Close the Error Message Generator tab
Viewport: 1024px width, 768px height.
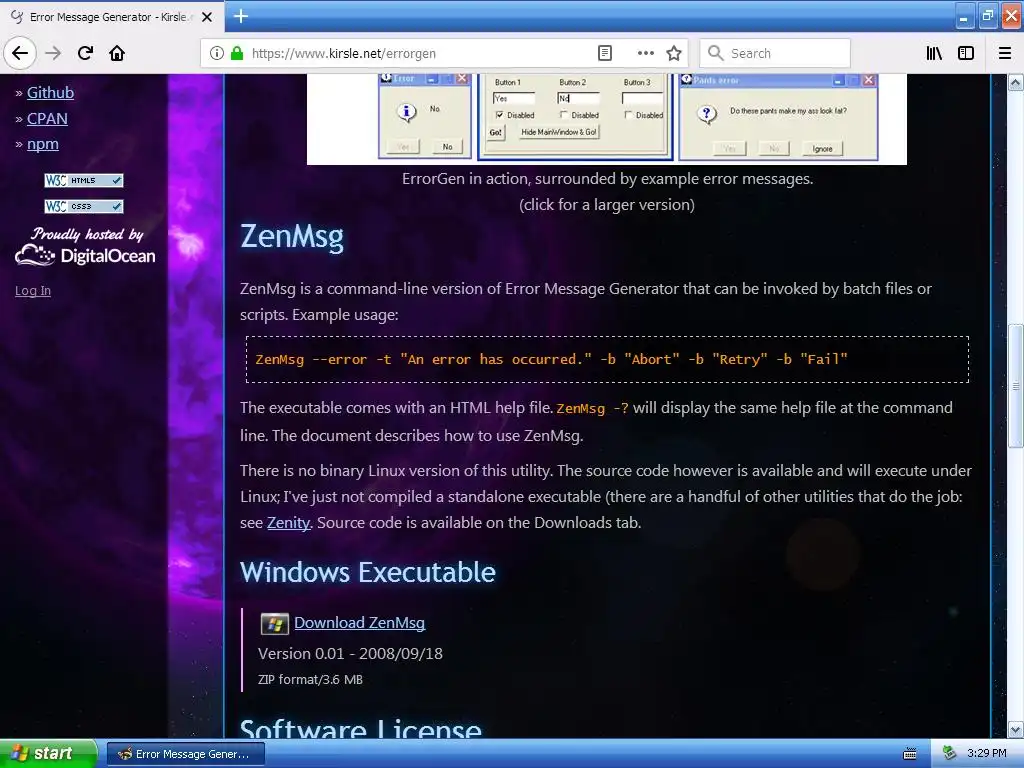click(x=207, y=17)
